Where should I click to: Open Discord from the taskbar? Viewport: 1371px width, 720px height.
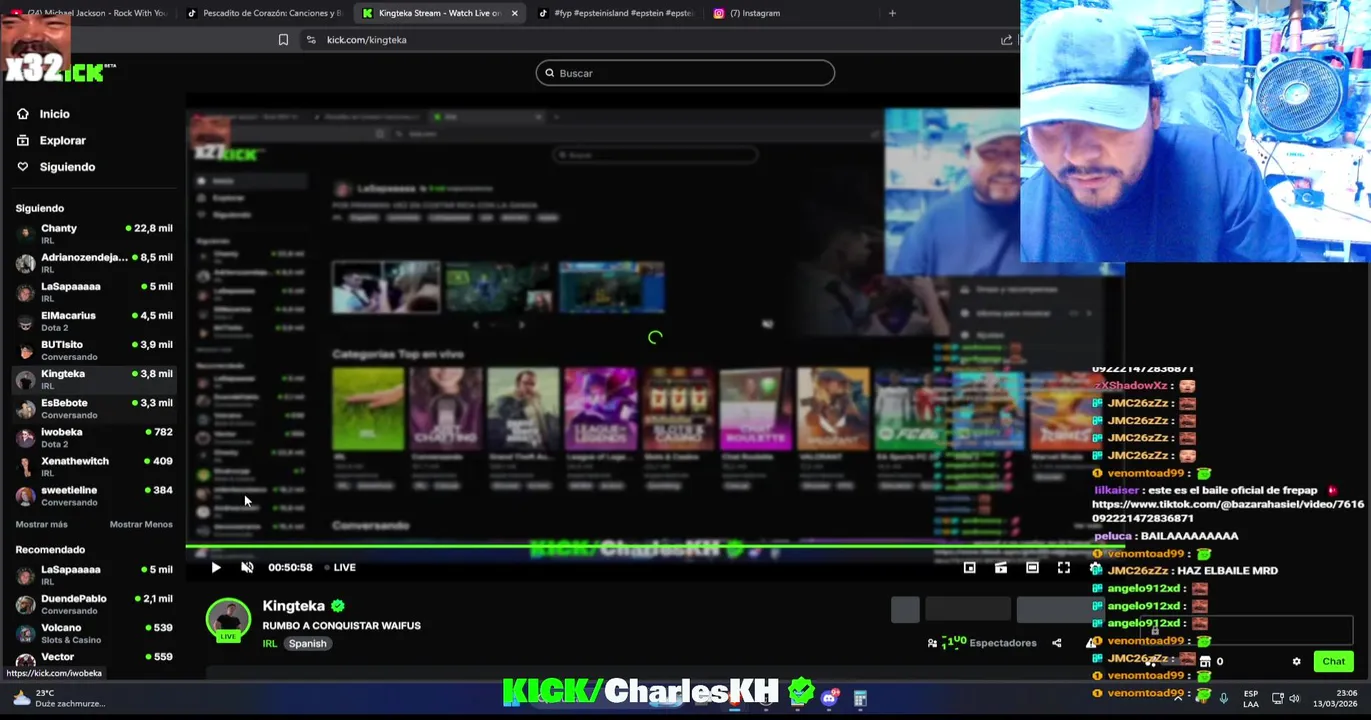pyautogui.click(x=829, y=698)
